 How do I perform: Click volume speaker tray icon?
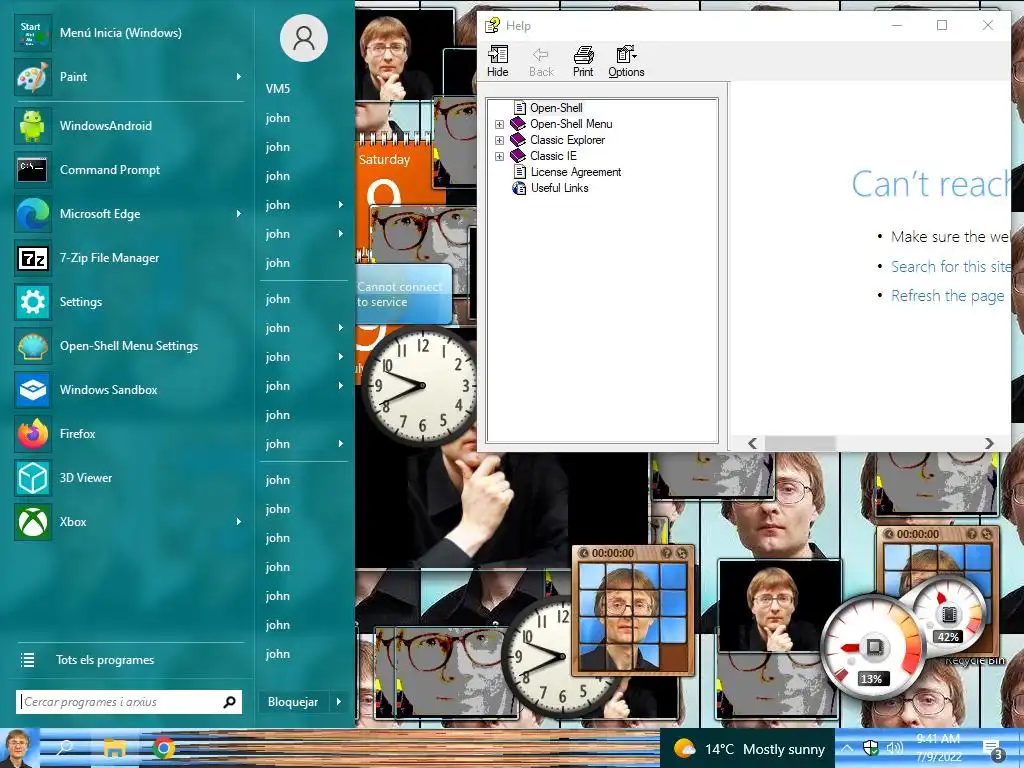pos(894,748)
